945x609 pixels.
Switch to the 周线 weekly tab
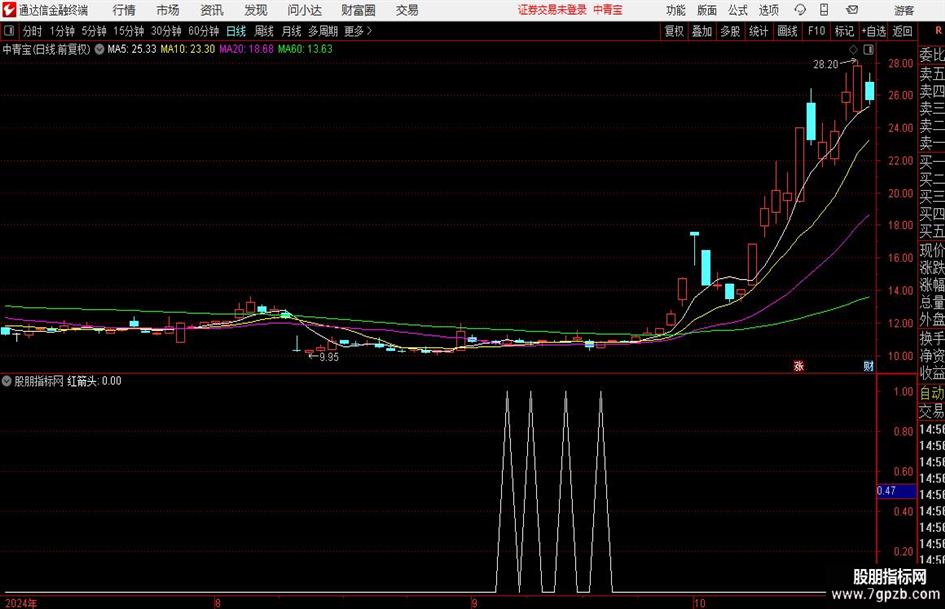click(264, 31)
